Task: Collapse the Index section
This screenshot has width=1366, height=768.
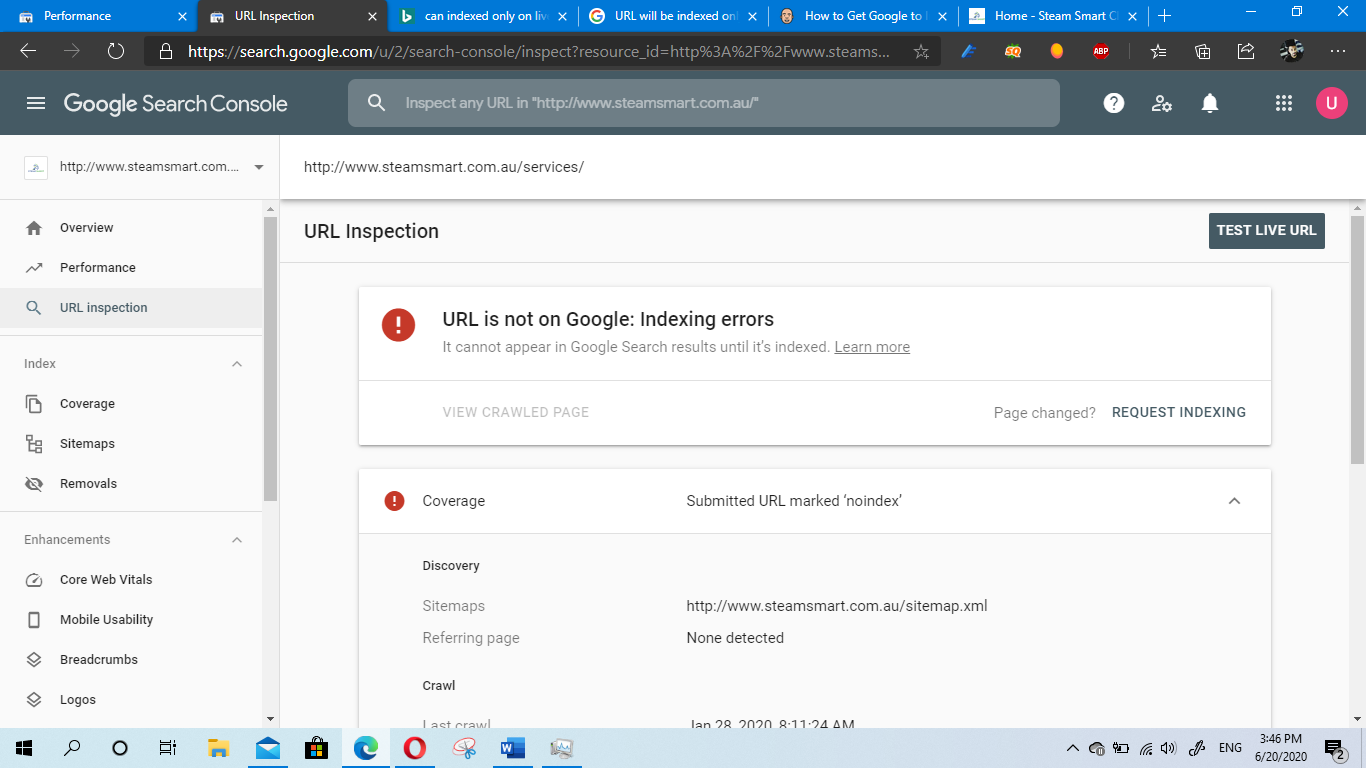Action: [237, 364]
